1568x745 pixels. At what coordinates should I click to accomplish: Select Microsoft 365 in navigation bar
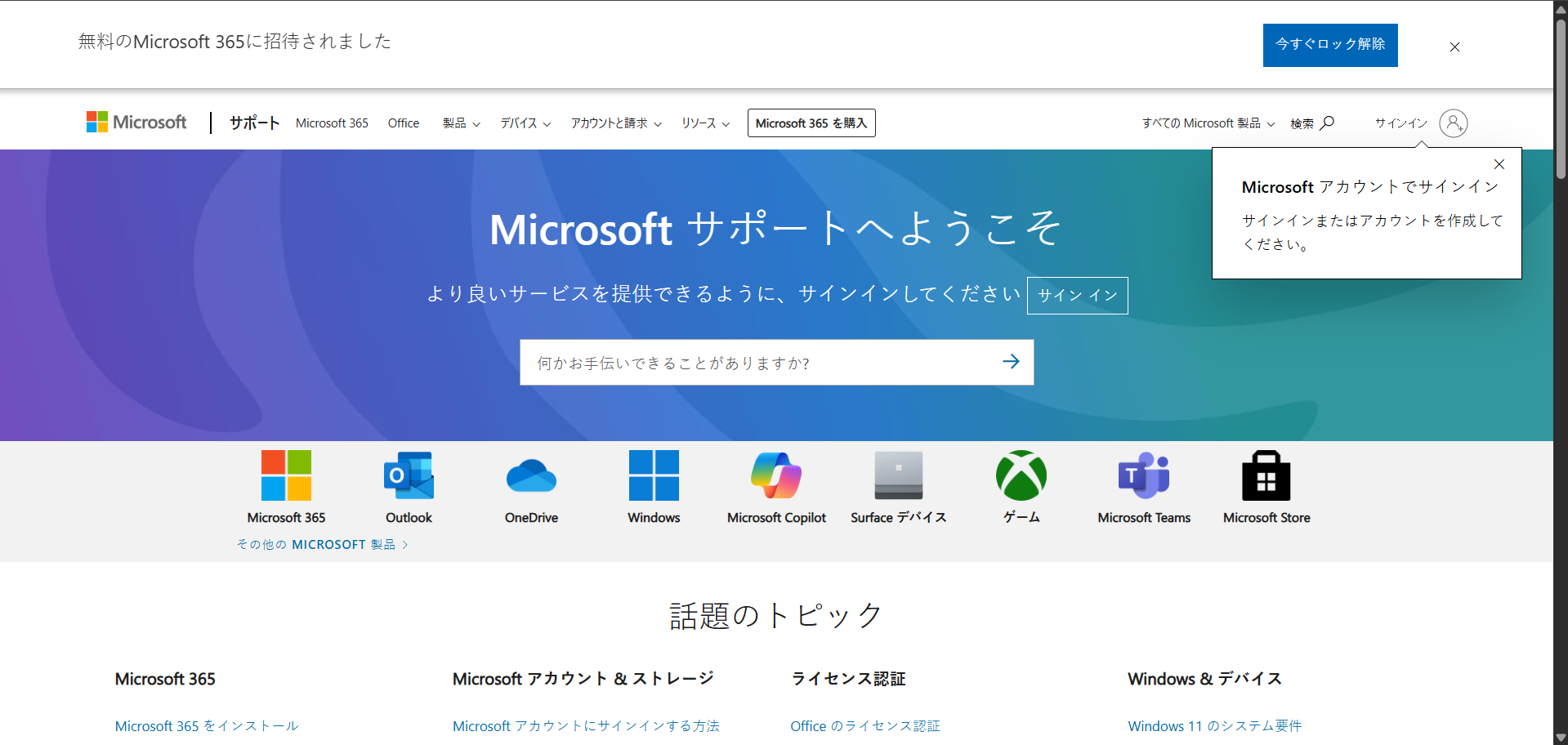click(x=332, y=123)
